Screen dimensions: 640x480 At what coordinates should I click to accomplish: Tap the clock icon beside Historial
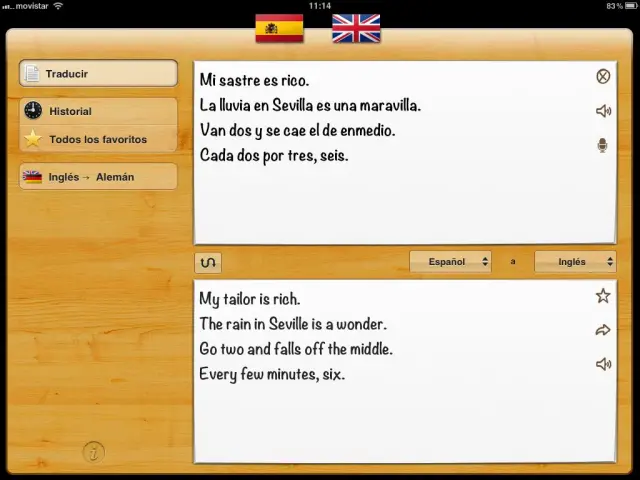[34, 111]
